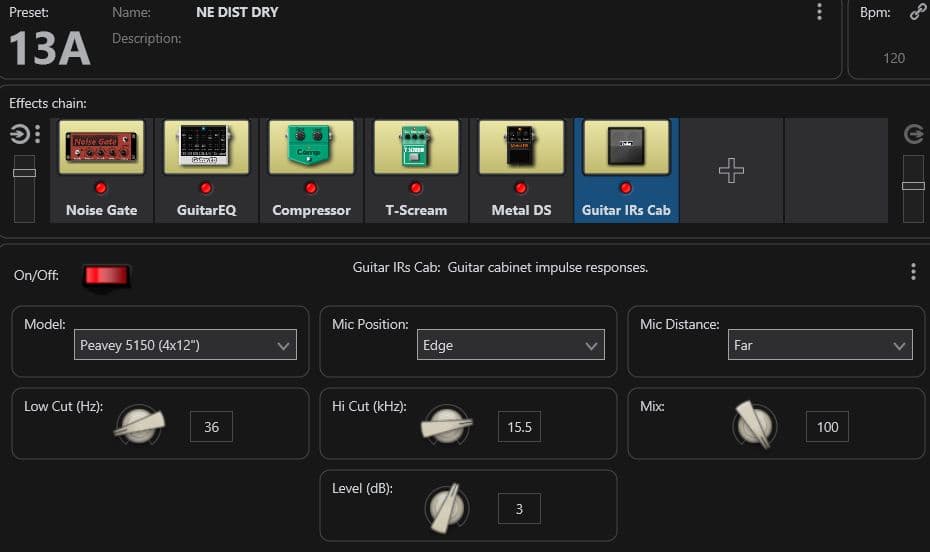Click the T-Scream label
Image resolution: width=930 pixels, height=552 pixels.
pos(416,210)
